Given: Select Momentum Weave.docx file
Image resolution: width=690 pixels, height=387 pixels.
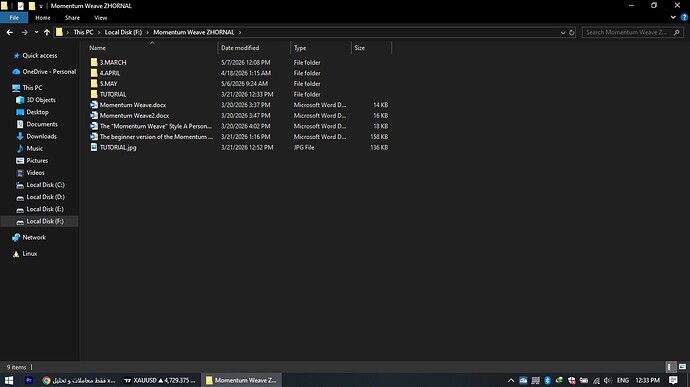Looking at the screenshot, I should 133,105.
